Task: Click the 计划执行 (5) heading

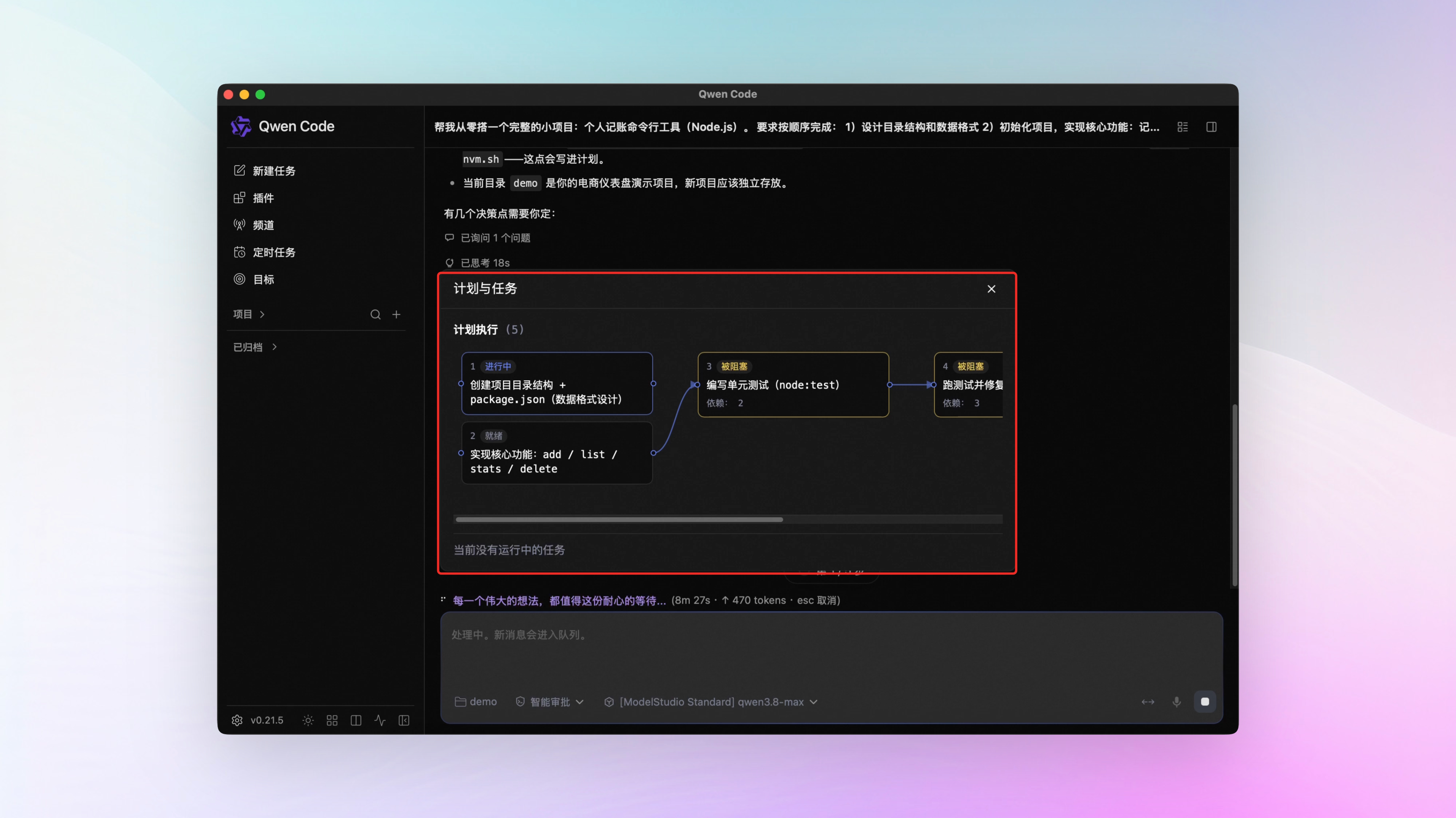Action: point(488,329)
